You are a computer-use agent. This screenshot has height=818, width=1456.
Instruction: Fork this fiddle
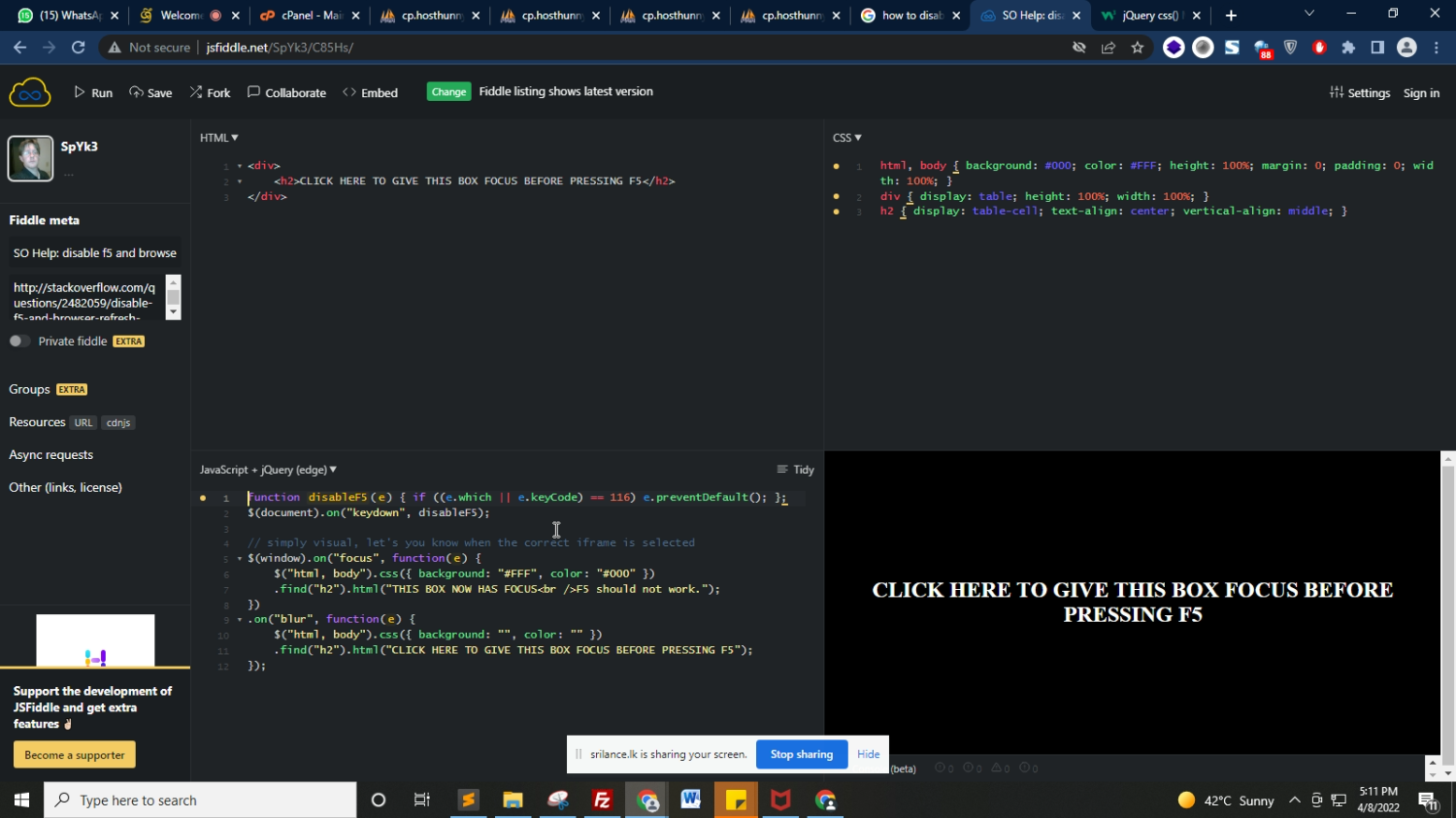pyautogui.click(x=210, y=93)
